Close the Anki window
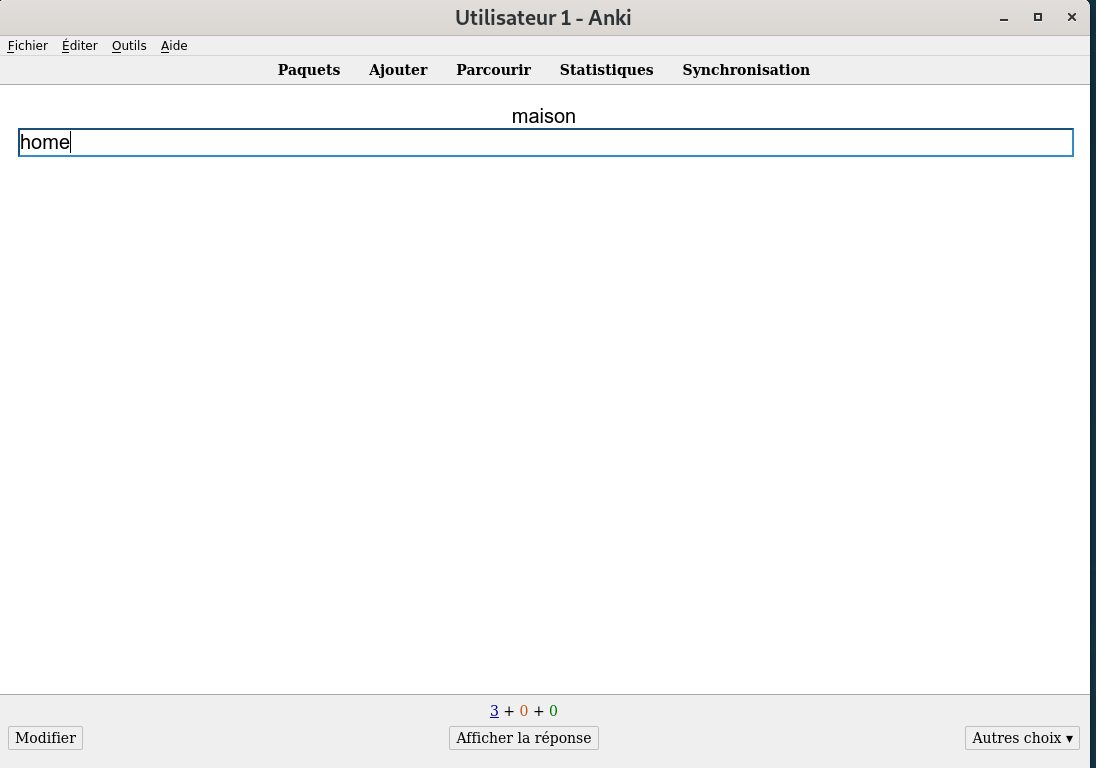The image size is (1096, 768). [1072, 17]
